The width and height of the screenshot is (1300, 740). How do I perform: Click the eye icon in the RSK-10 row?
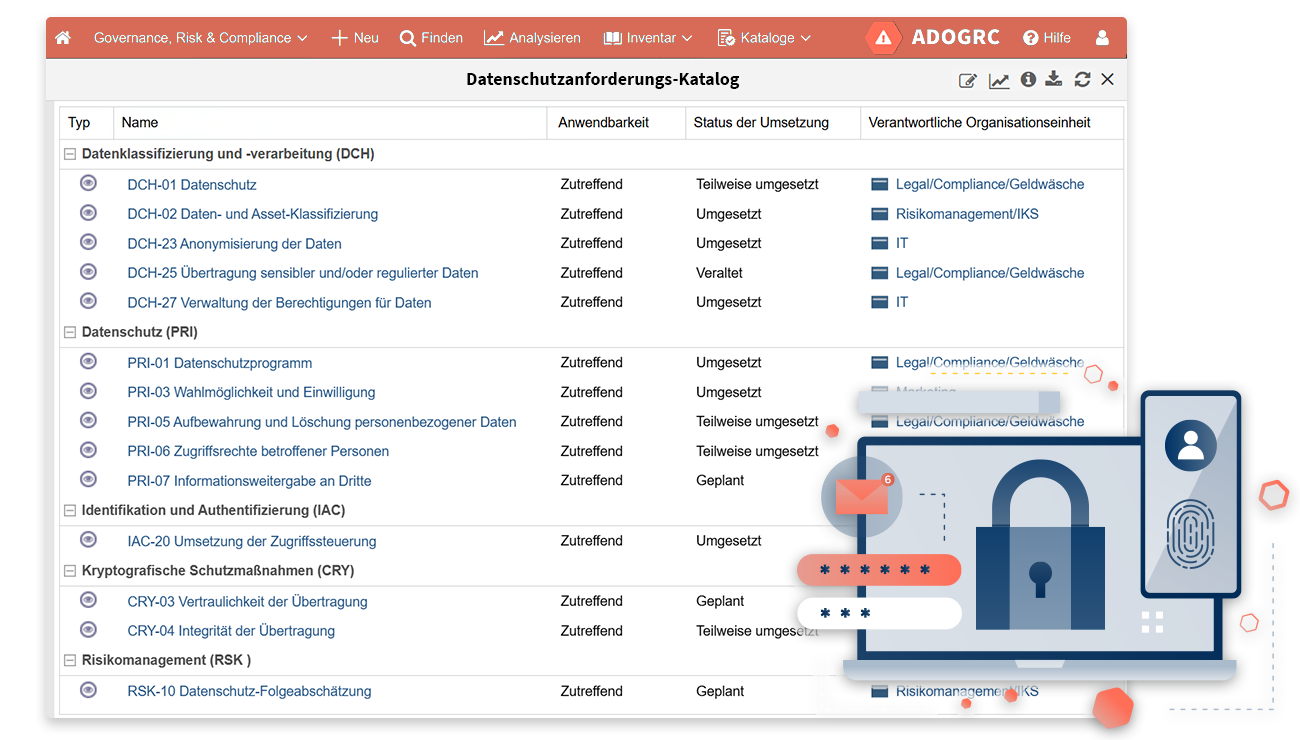[88, 690]
